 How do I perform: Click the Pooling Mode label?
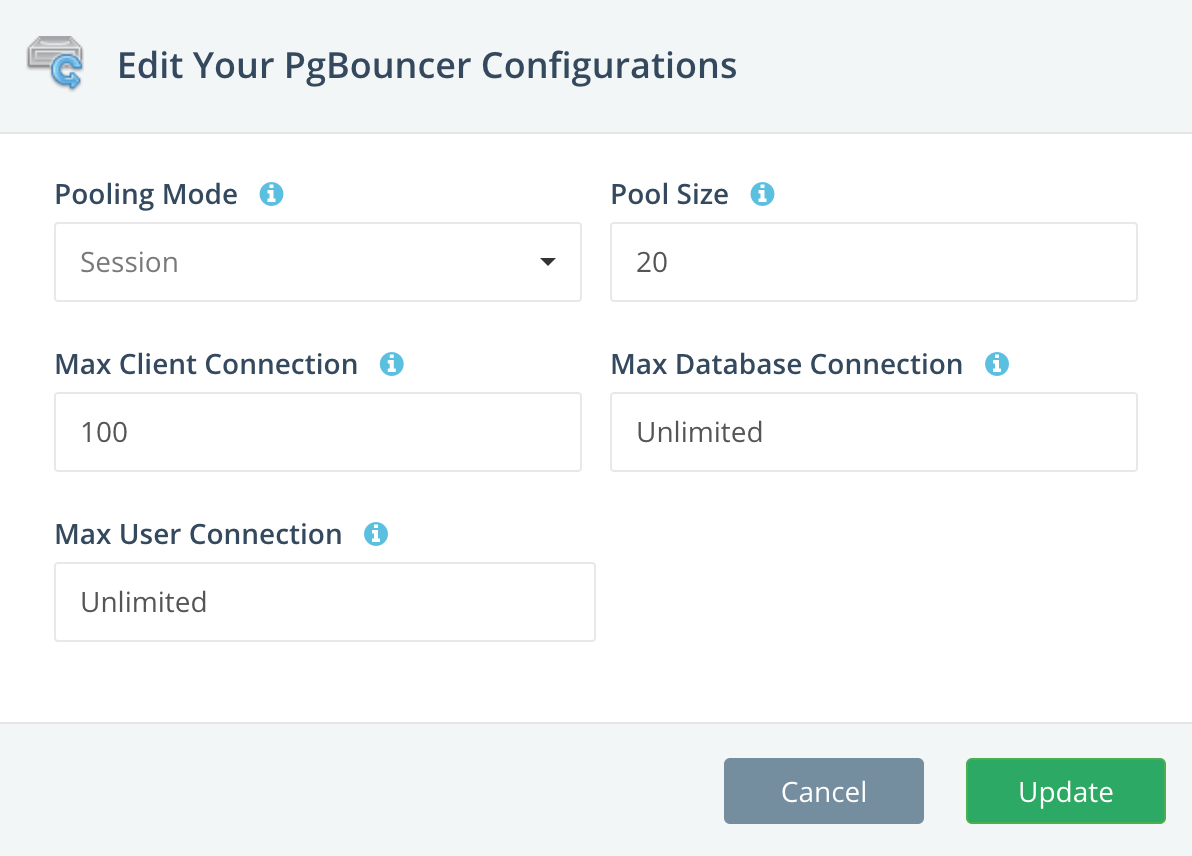click(x=146, y=193)
